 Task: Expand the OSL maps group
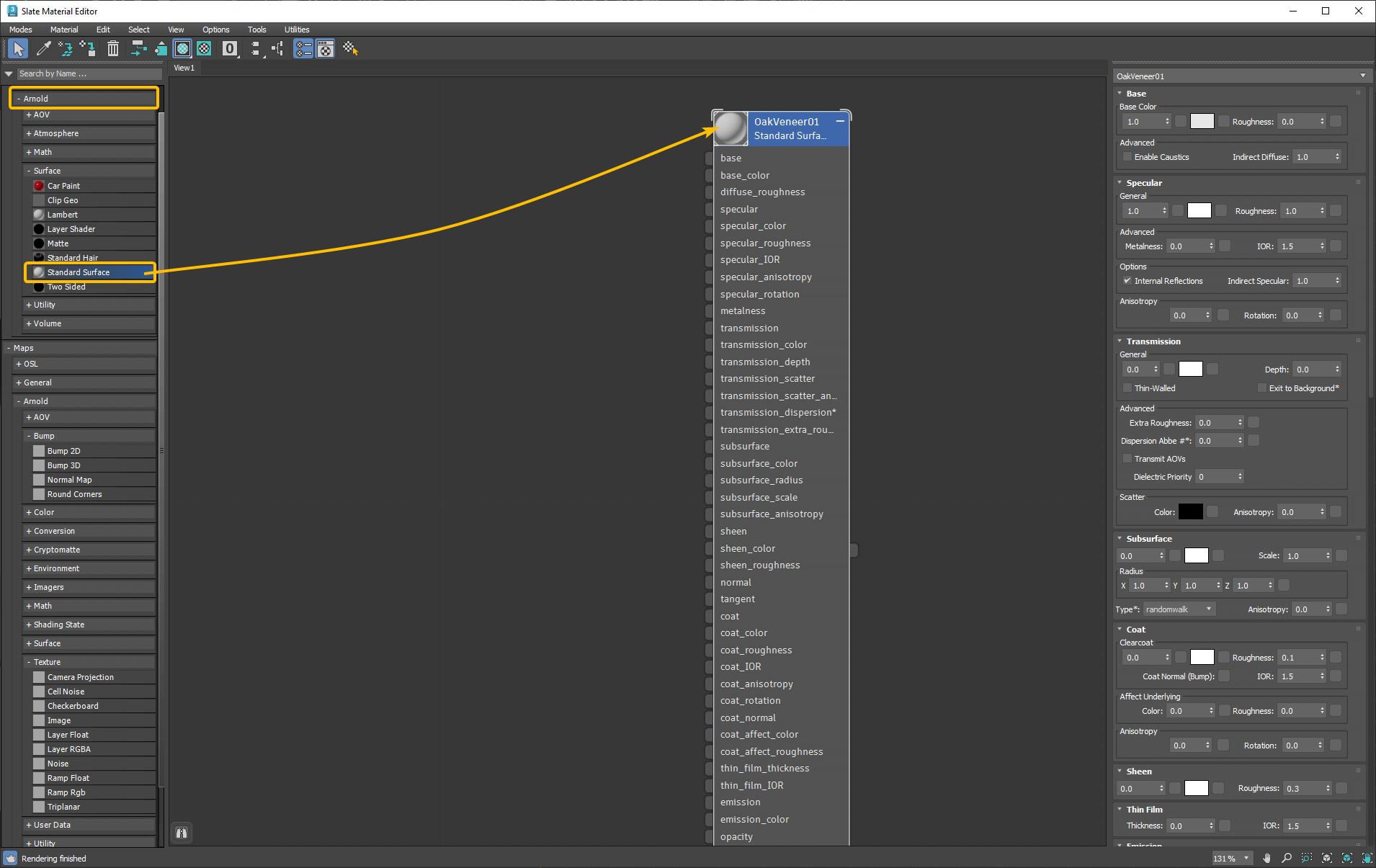click(x=19, y=364)
